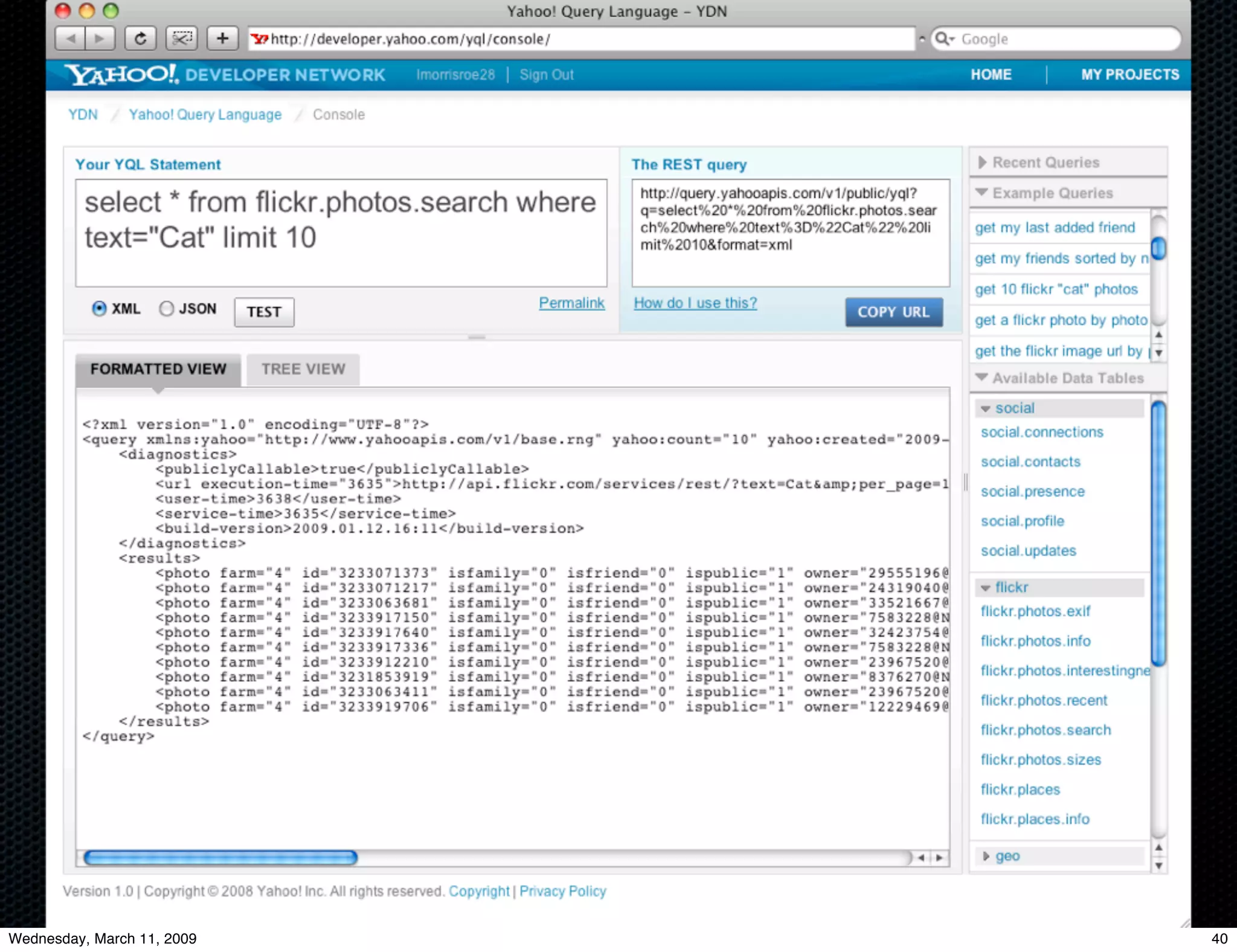This screenshot has height=952, width=1237.
Task: Click the add bookmark plus button
Action: [222, 39]
